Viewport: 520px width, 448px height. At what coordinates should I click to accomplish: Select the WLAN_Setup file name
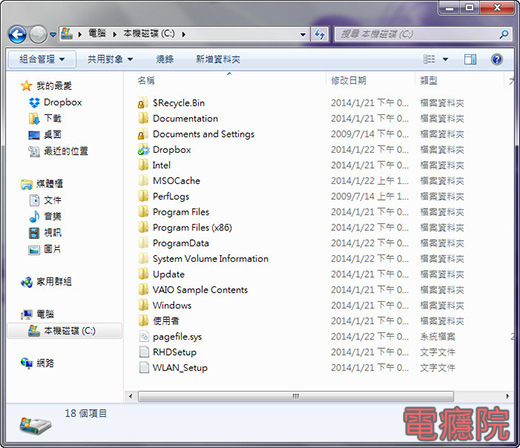[180, 368]
